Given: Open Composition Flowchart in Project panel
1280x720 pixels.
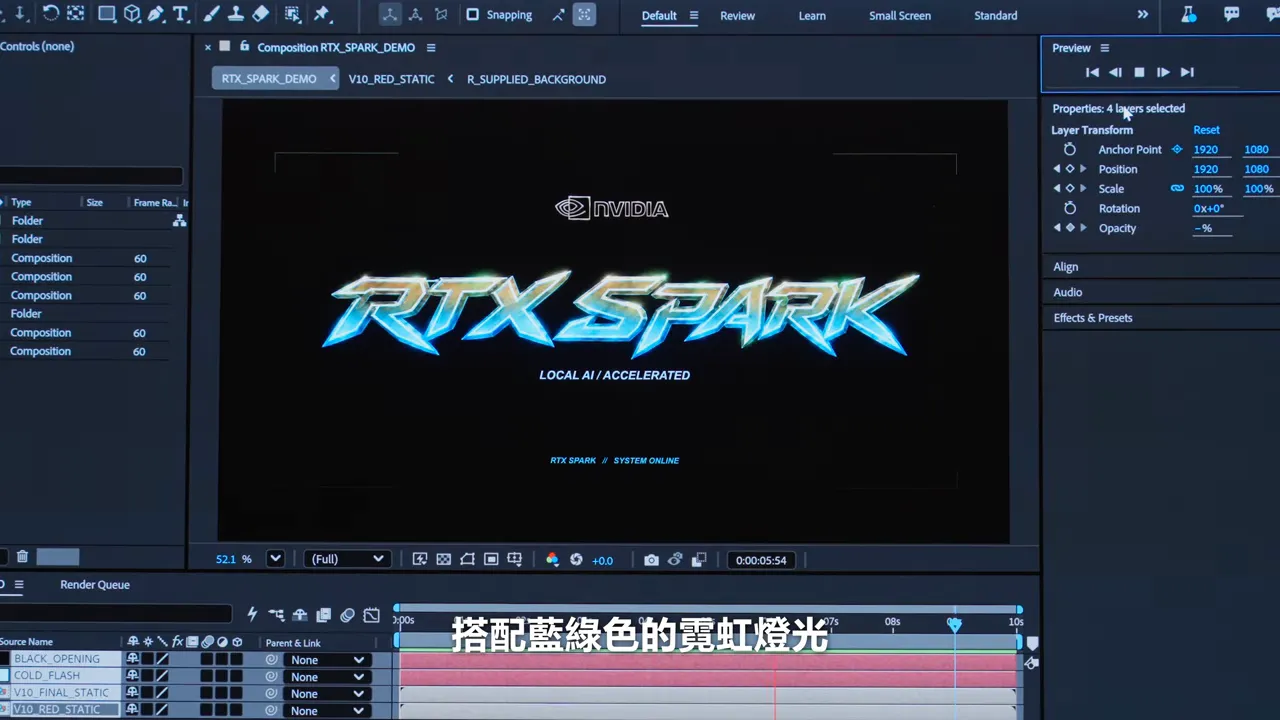Looking at the screenshot, I should [x=179, y=220].
